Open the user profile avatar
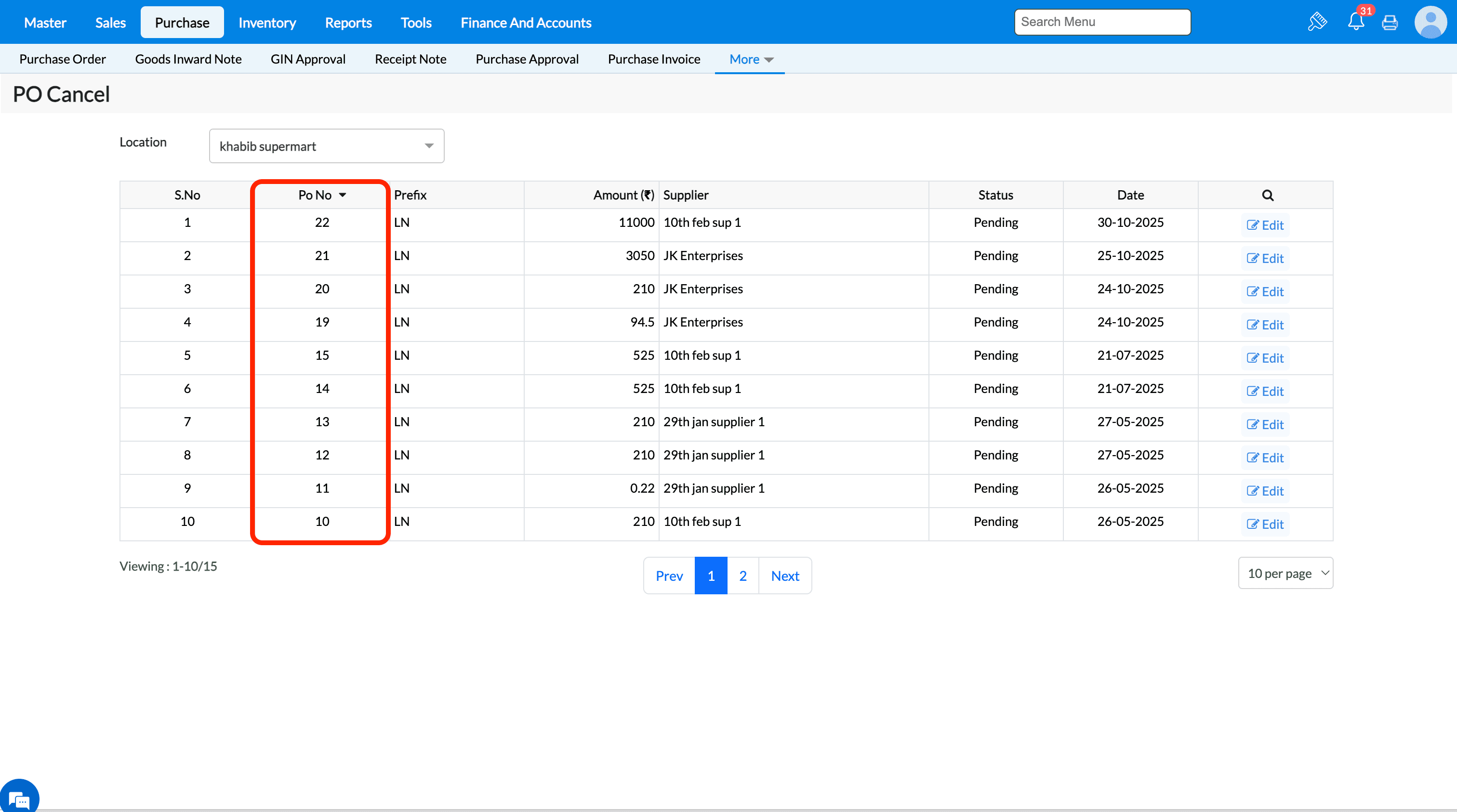This screenshot has height=812, width=1457. (x=1431, y=23)
